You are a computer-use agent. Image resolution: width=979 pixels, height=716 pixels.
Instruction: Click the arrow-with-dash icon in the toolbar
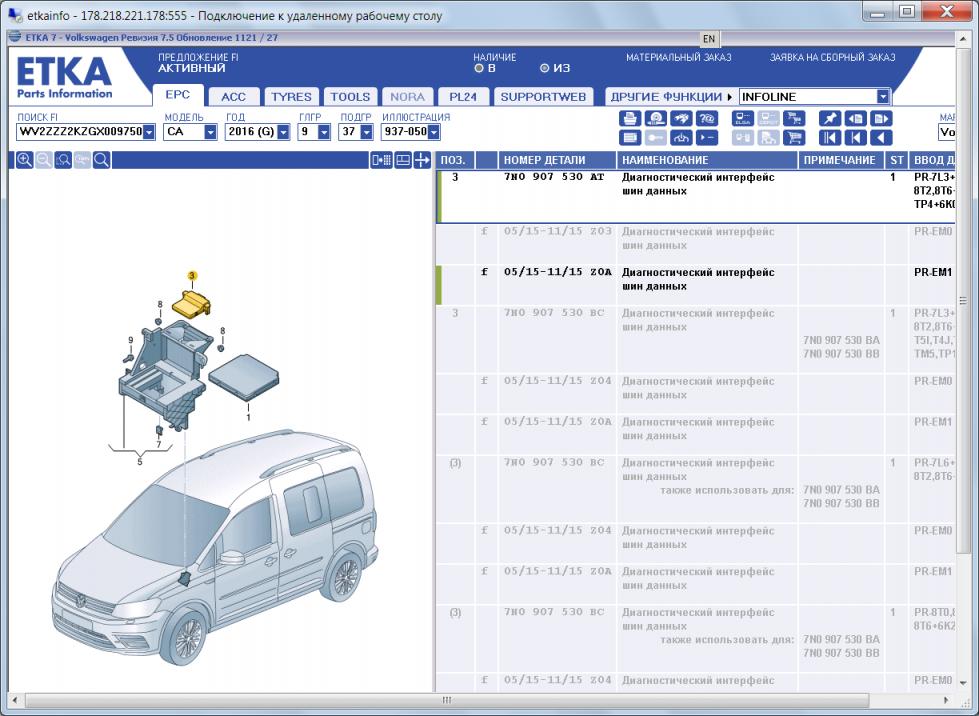click(x=707, y=138)
